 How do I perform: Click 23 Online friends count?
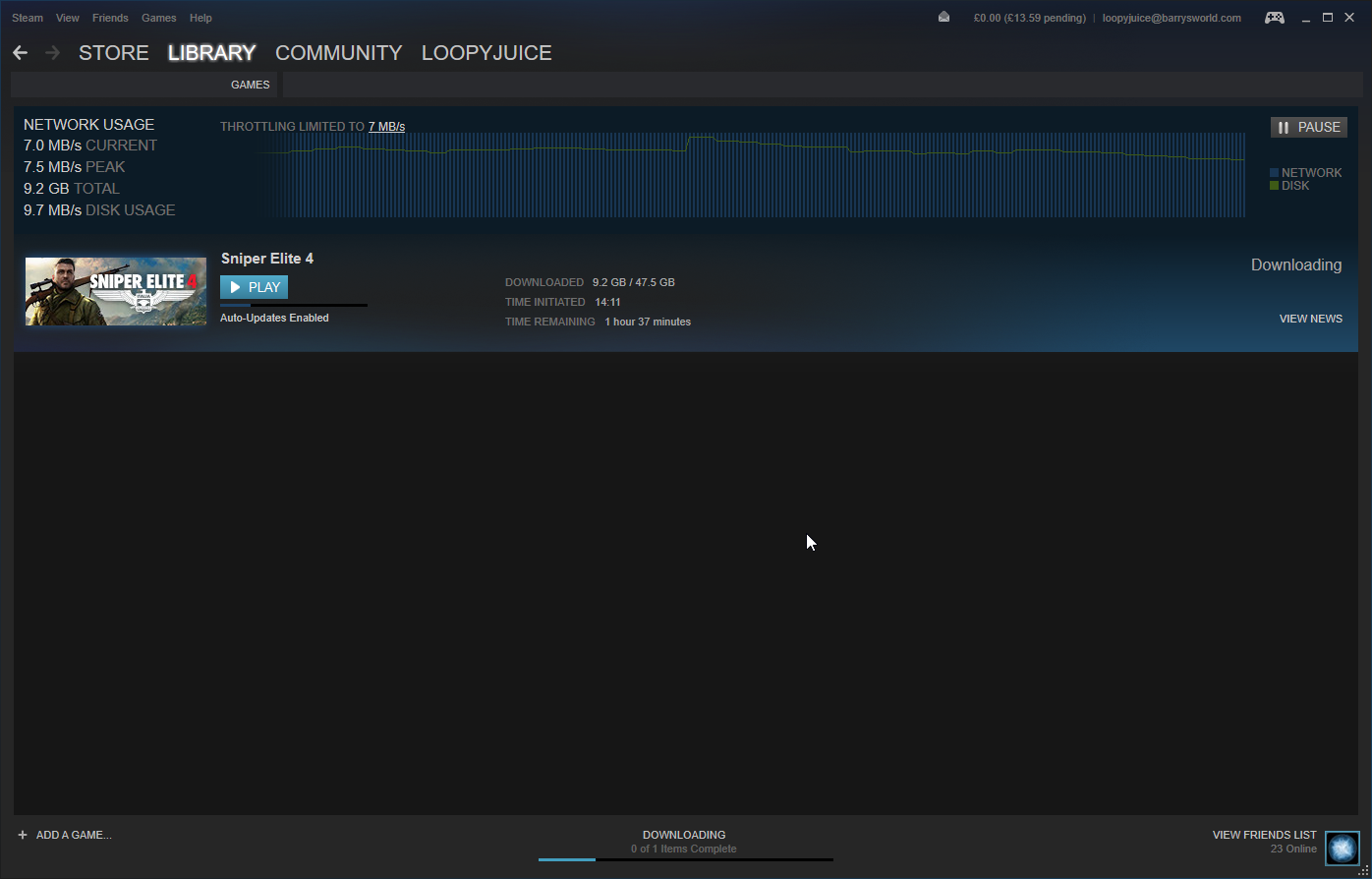[1293, 849]
